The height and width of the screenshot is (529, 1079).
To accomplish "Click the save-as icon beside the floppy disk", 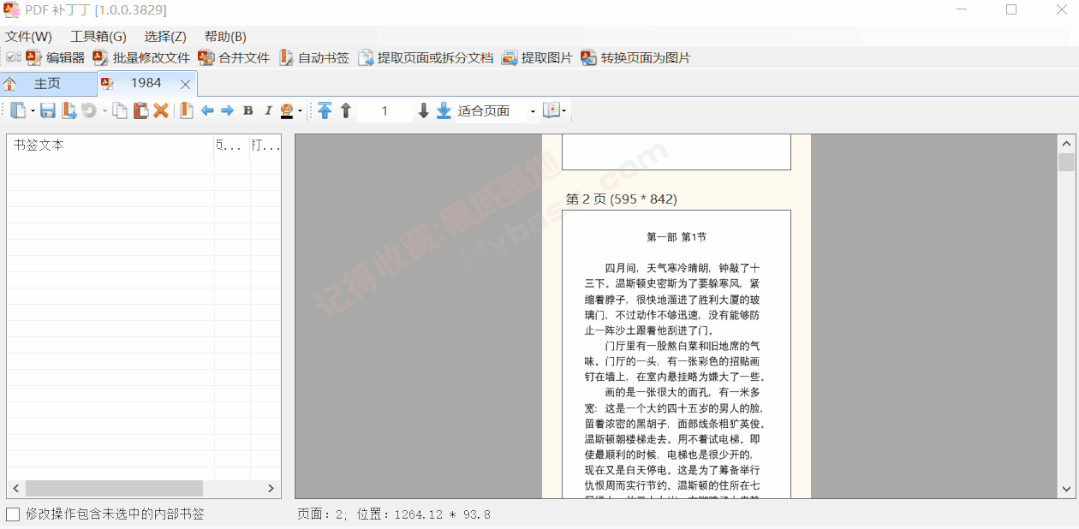I will click(x=69, y=111).
